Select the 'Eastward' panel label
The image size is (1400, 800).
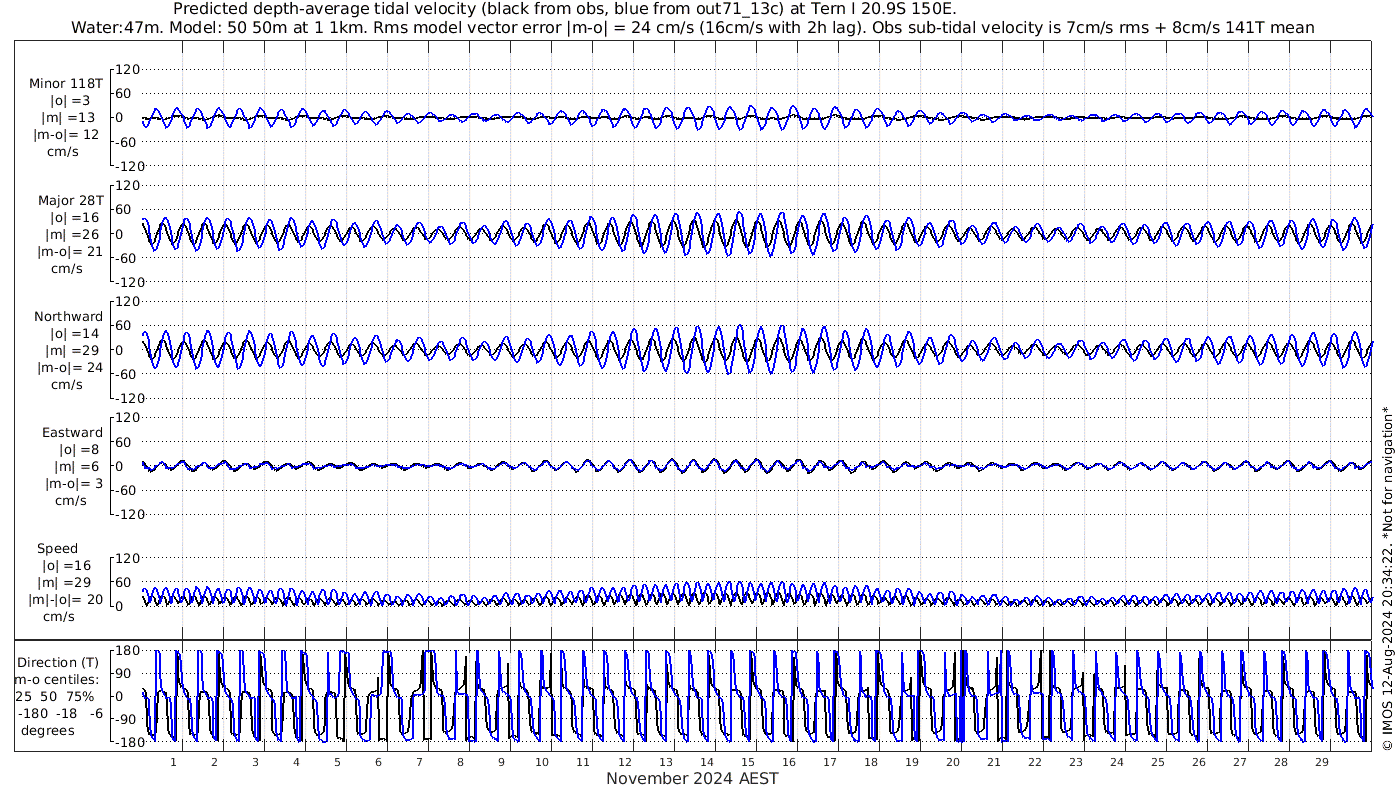coord(72,433)
